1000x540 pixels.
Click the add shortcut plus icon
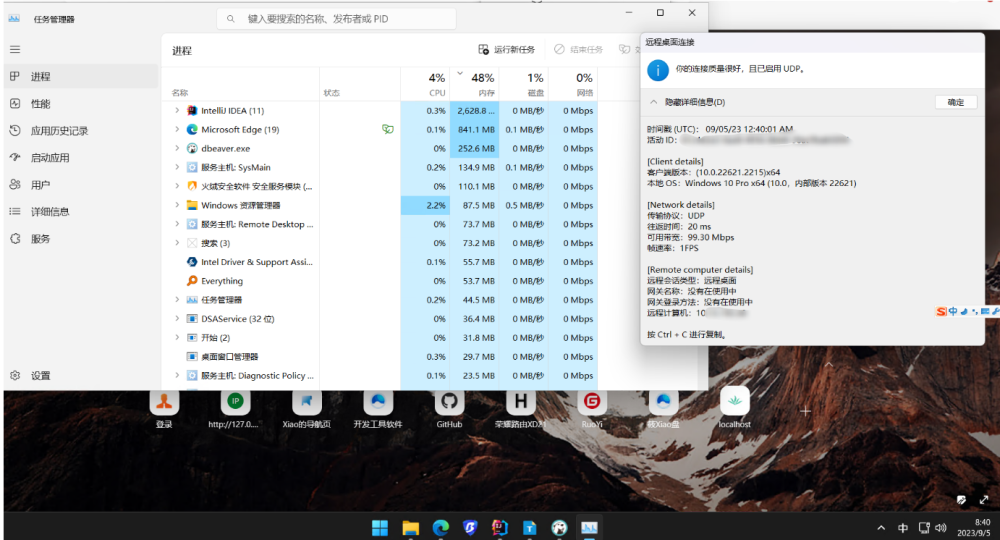[x=805, y=411]
